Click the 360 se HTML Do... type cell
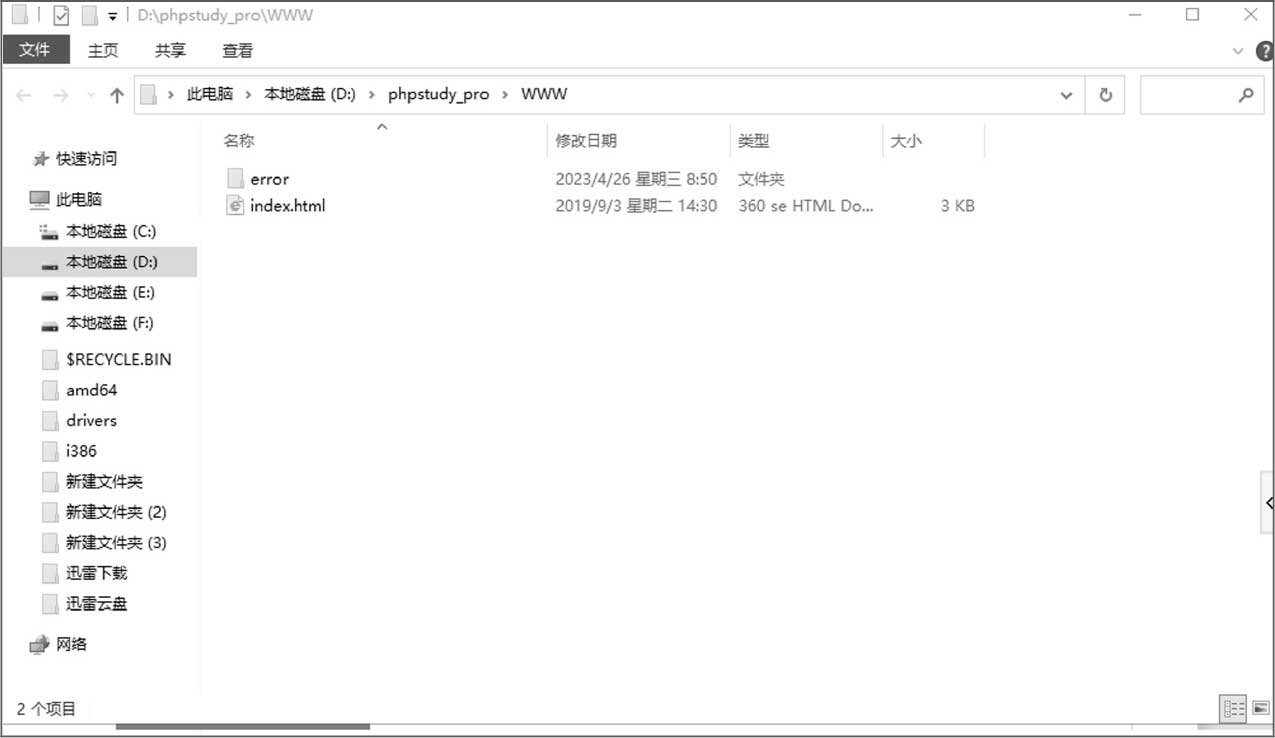The image size is (1275, 738). [806, 206]
